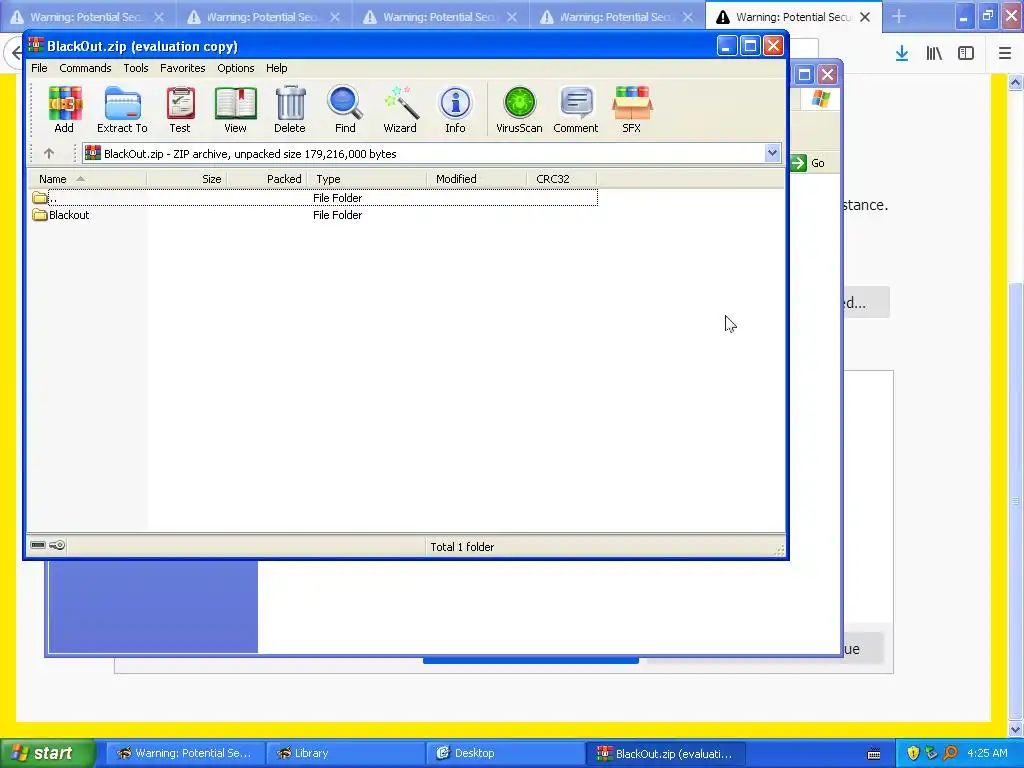The width and height of the screenshot is (1024, 768).
Task: Click the View book icon
Action: tap(236, 109)
